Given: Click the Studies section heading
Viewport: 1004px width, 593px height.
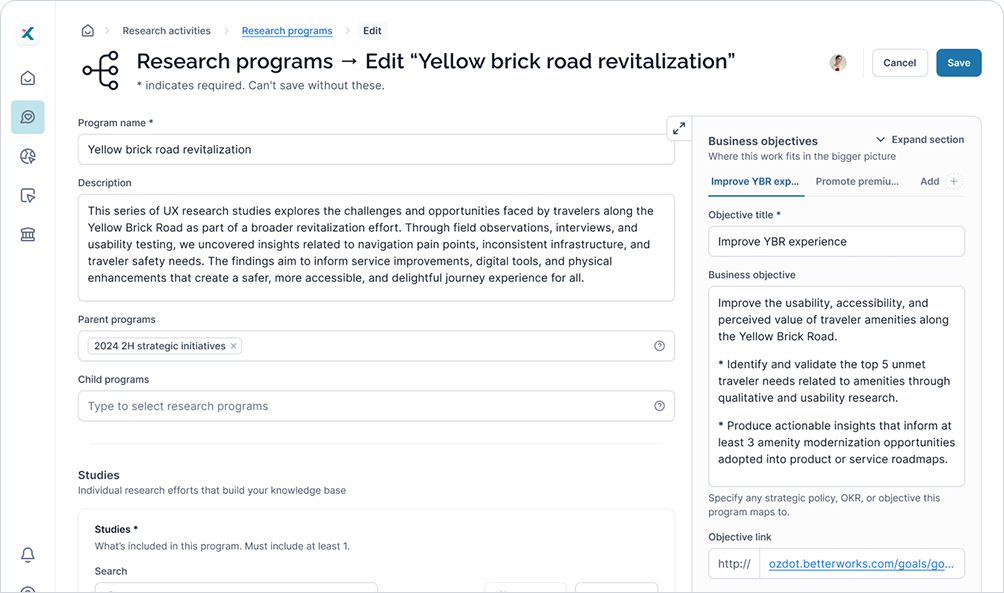Looking at the screenshot, I should [x=99, y=475].
